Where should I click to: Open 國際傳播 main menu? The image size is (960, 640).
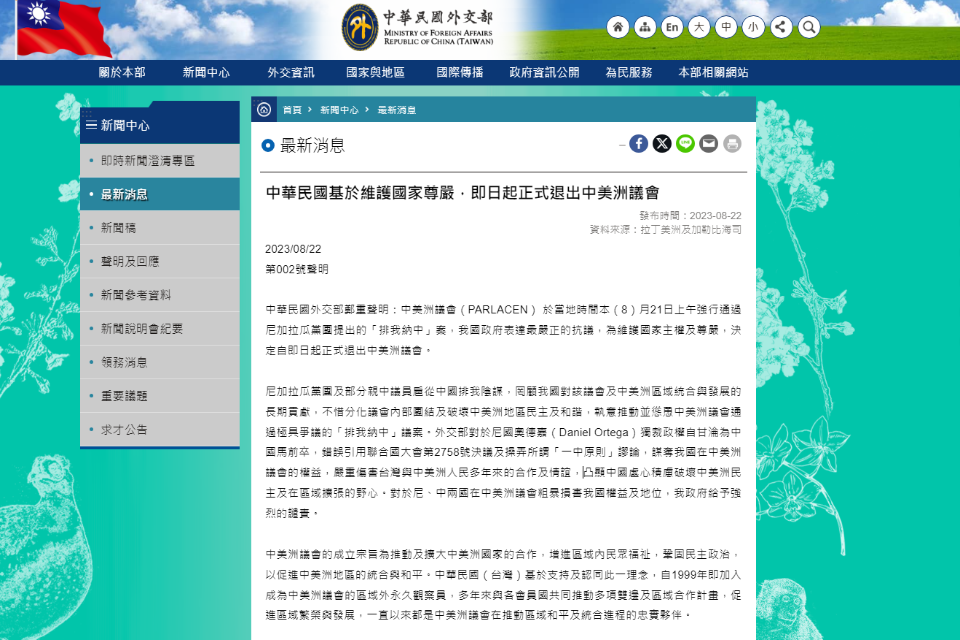(460, 72)
